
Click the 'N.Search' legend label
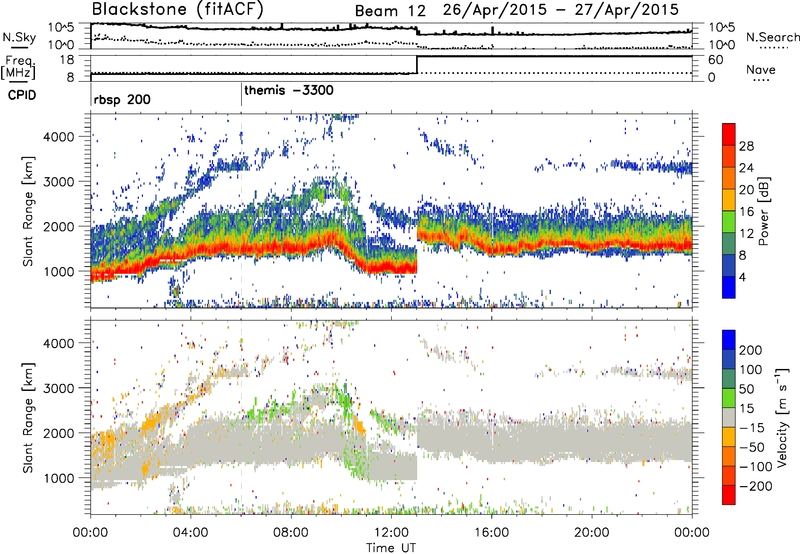click(x=772, y=37)
